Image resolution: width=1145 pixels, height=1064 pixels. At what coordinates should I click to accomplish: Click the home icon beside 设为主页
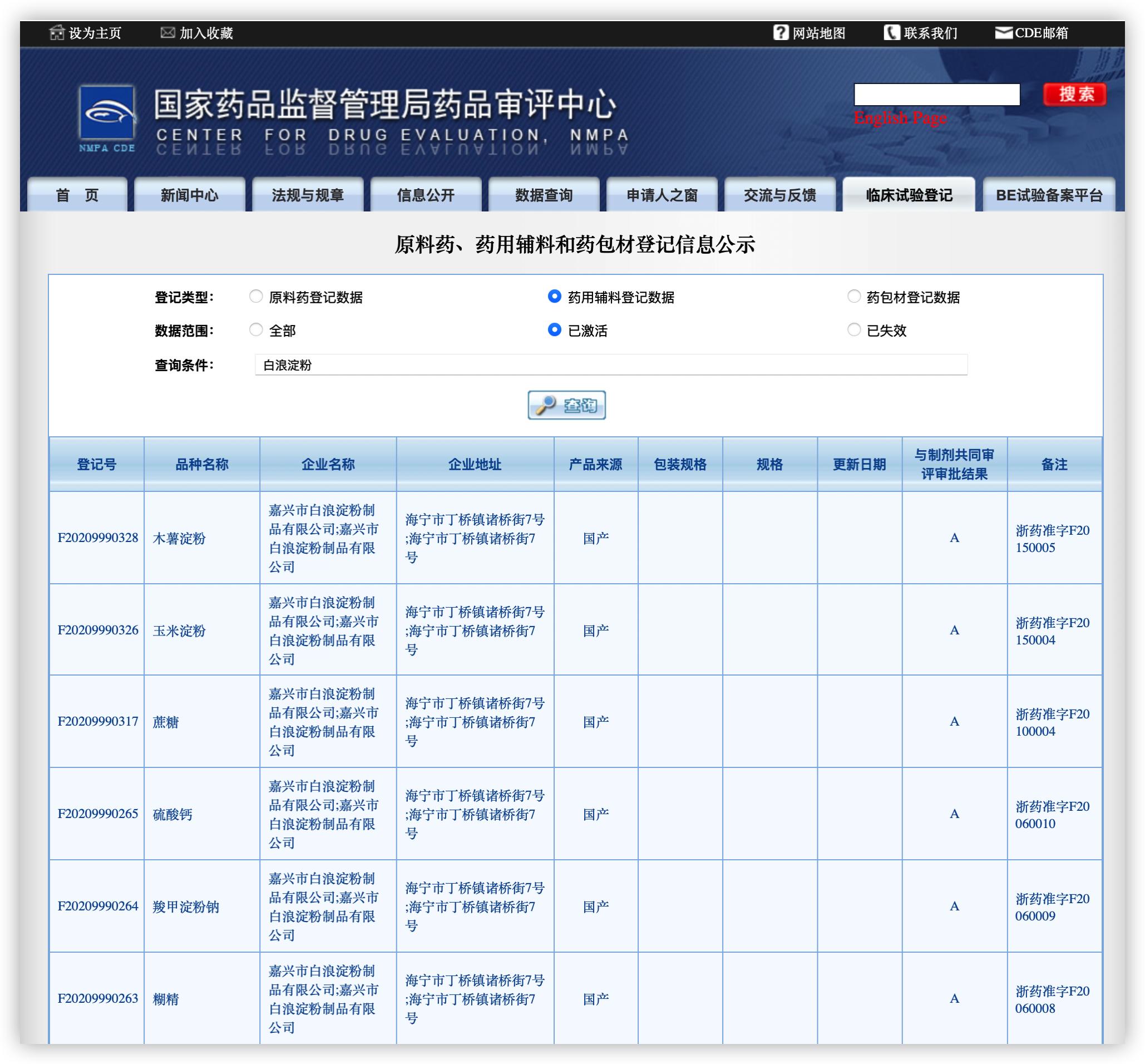click(x=56, y=33)
